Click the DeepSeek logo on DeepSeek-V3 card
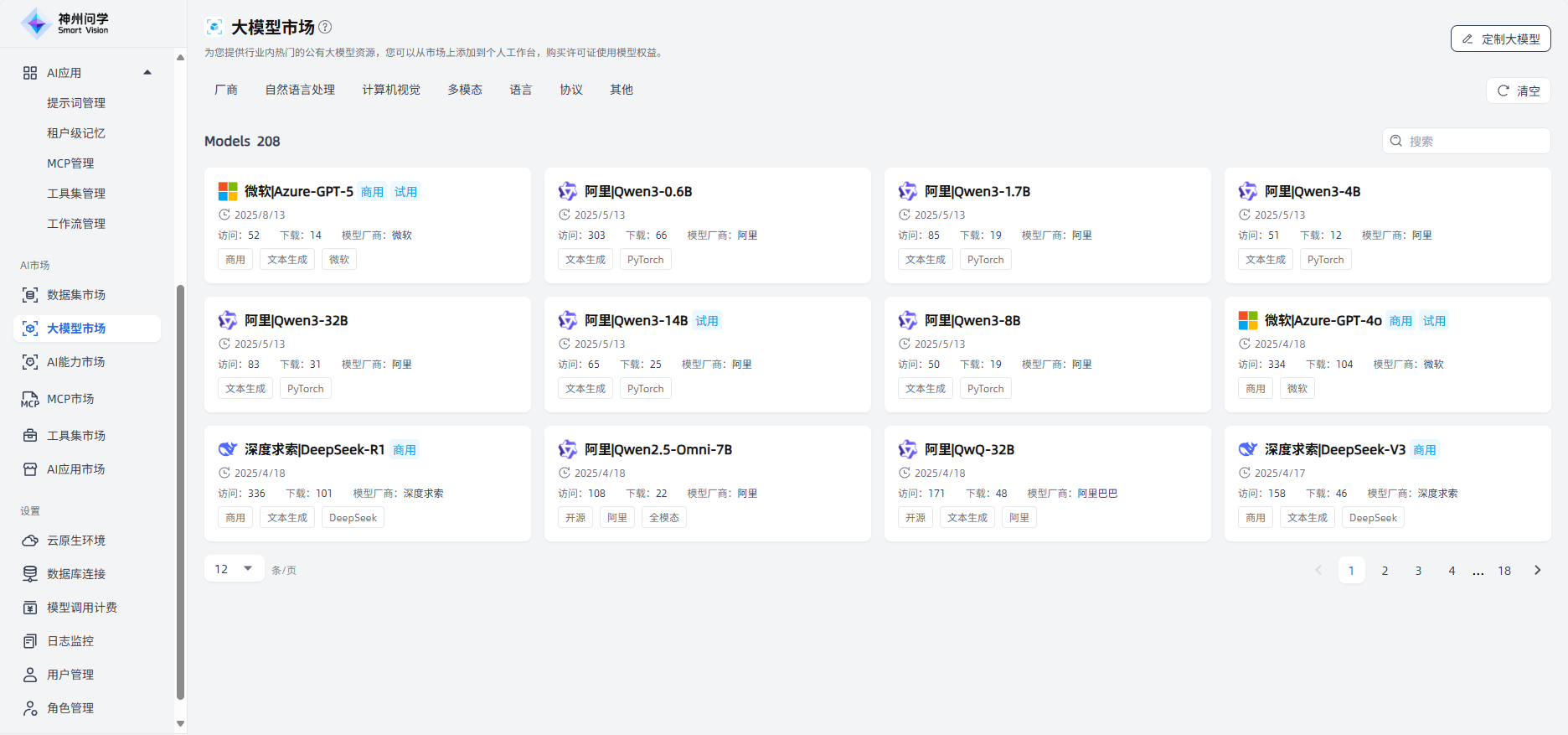 click(1248, 450)
